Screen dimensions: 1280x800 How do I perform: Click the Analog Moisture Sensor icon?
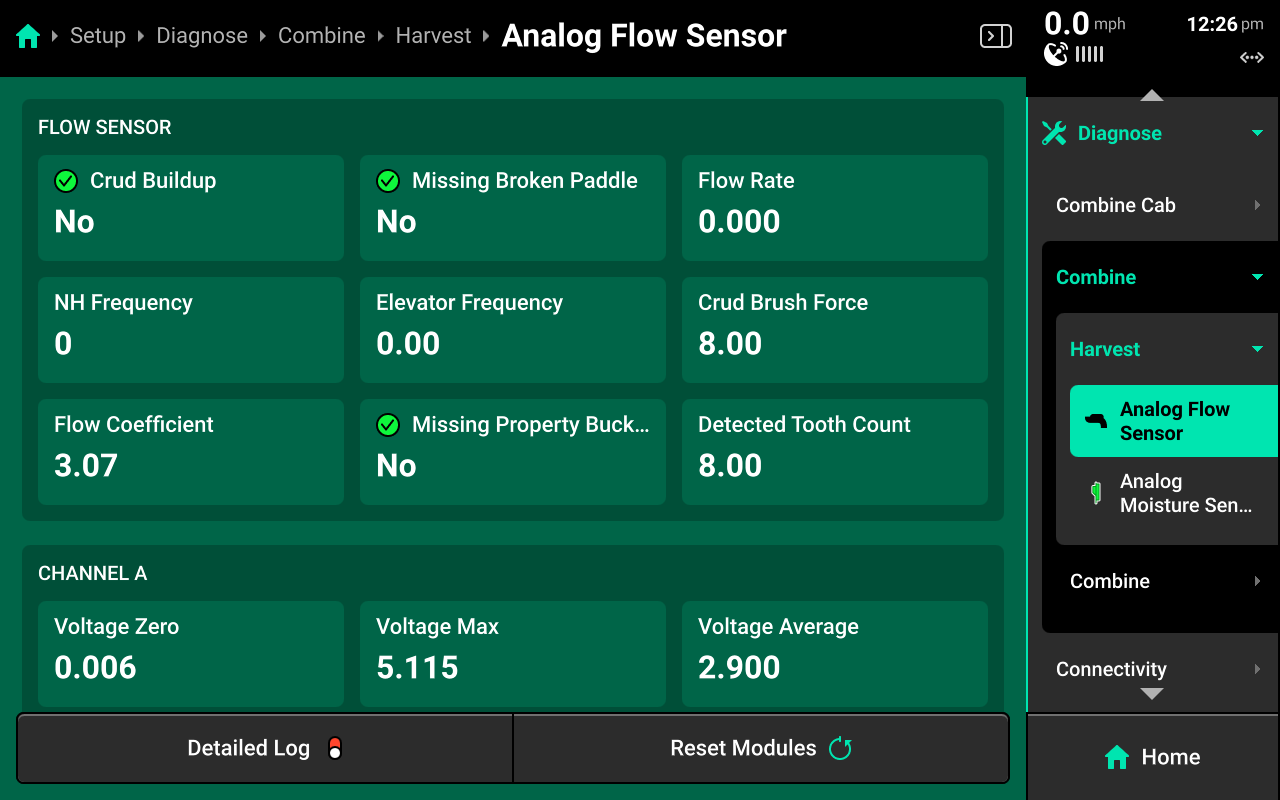[1097, 493]
